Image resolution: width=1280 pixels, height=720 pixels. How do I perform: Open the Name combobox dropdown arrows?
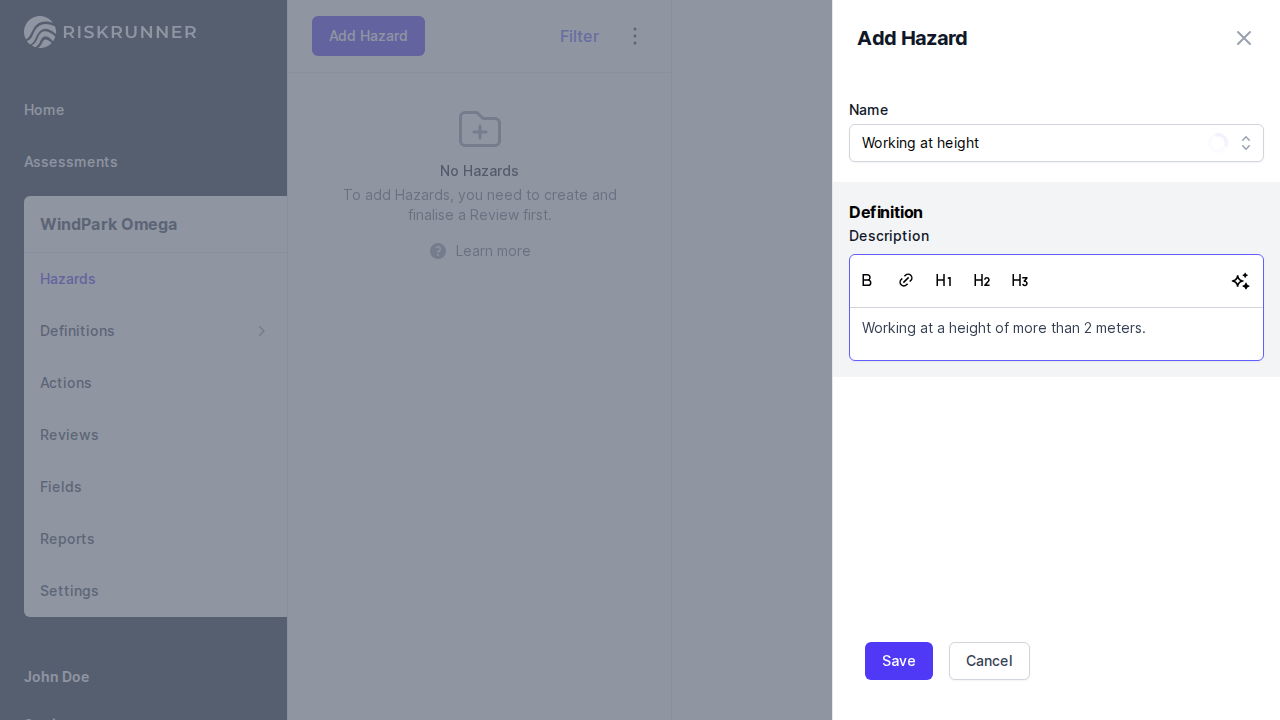tap(1246, 143)
